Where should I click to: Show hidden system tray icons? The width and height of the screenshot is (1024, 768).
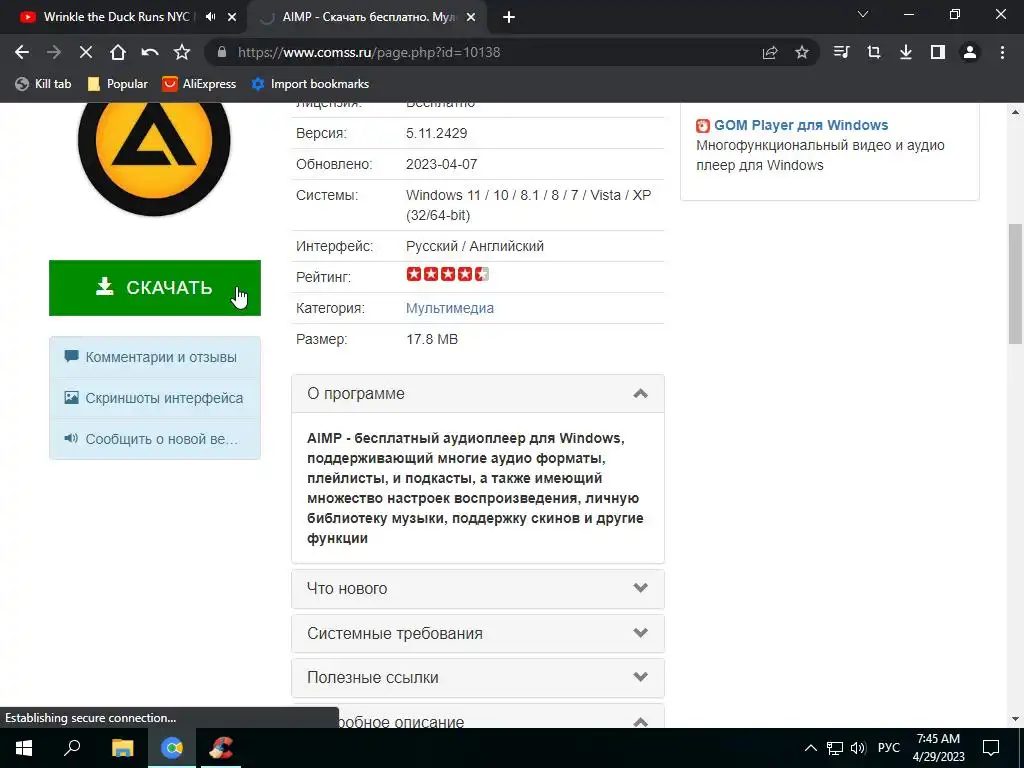[810, 748]
